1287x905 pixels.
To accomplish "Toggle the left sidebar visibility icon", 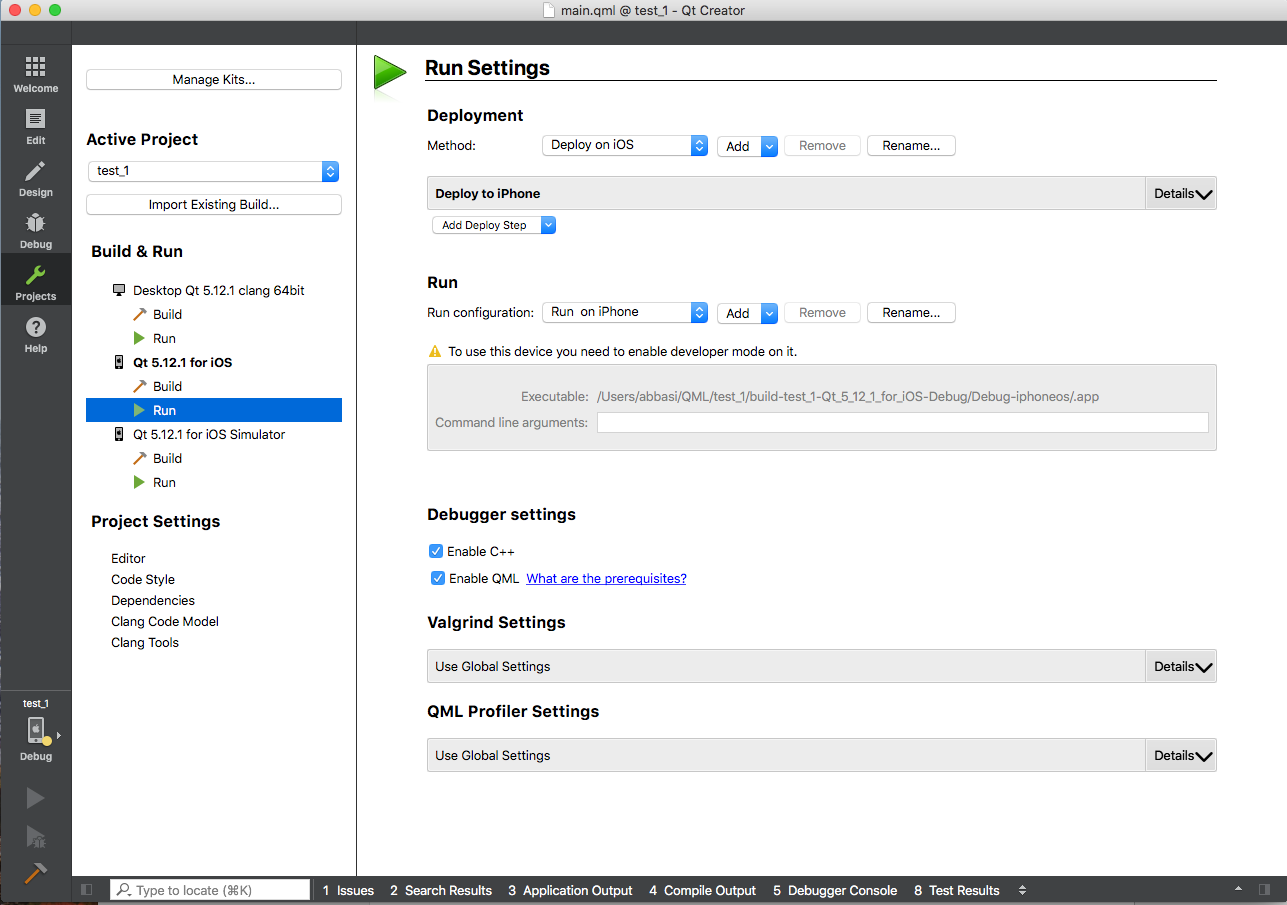I will (x=87, y=890).
